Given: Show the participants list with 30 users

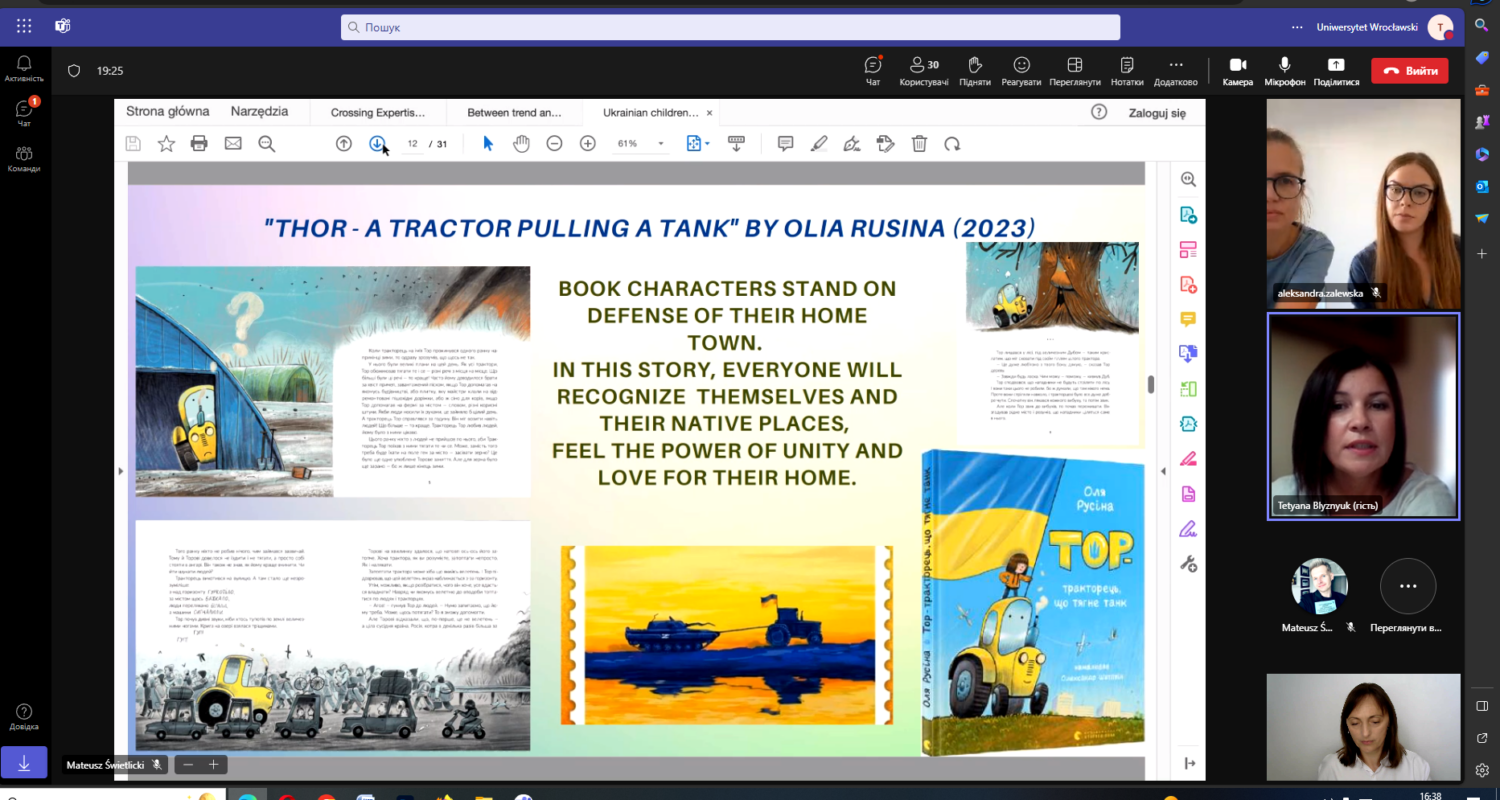Looking at the screenshot, I should [923, 68].
